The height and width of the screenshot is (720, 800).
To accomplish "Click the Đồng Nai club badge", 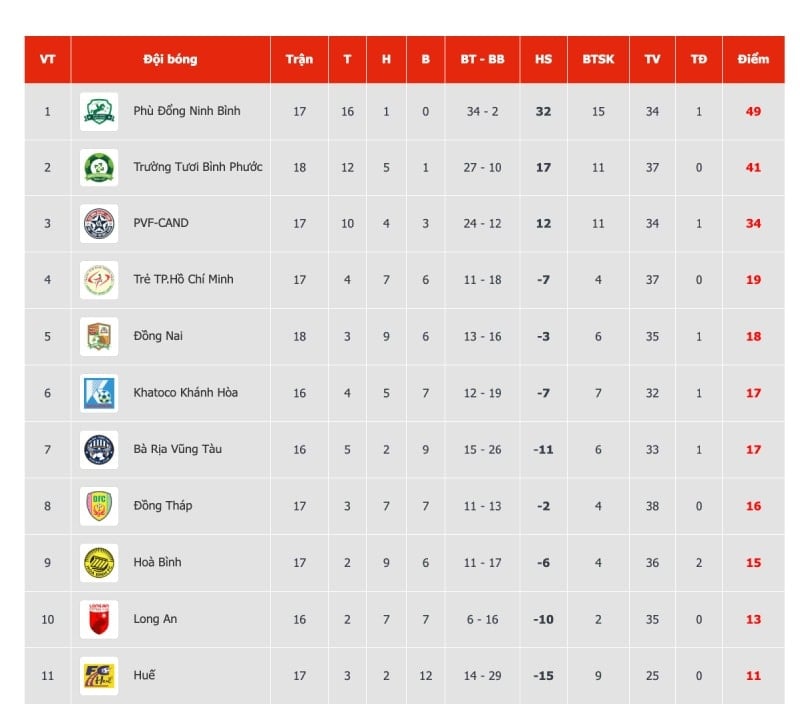I will point(99,336).
